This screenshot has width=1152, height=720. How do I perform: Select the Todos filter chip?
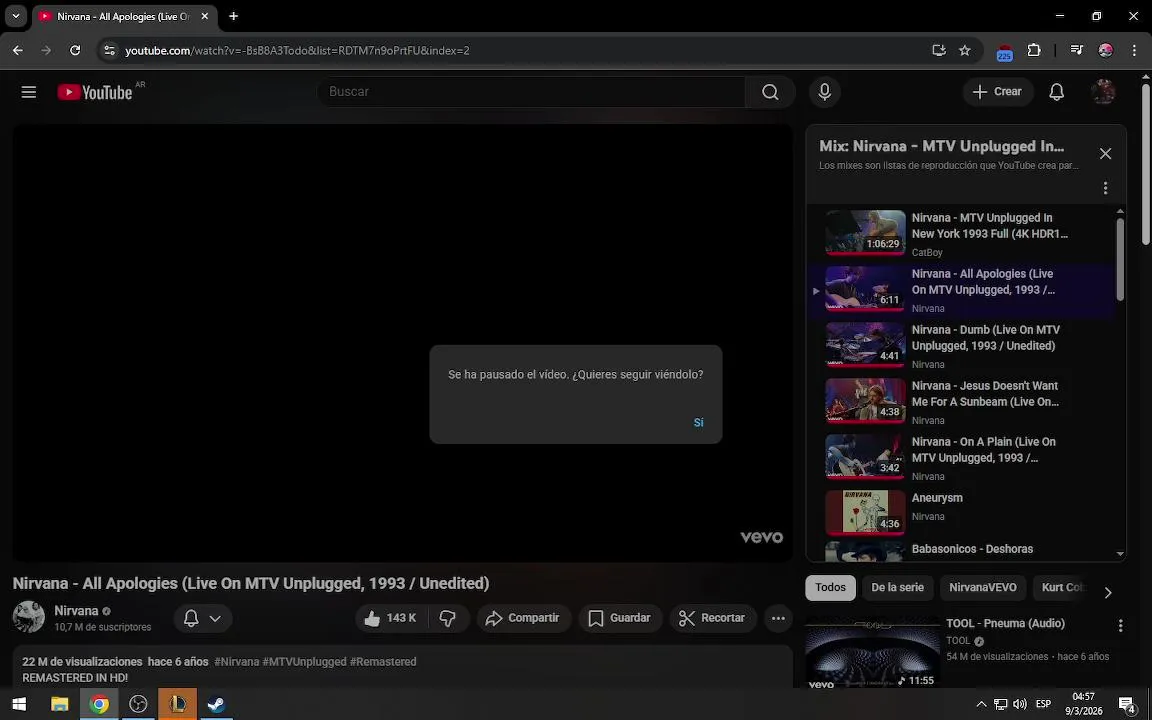[x=830, y=588]
